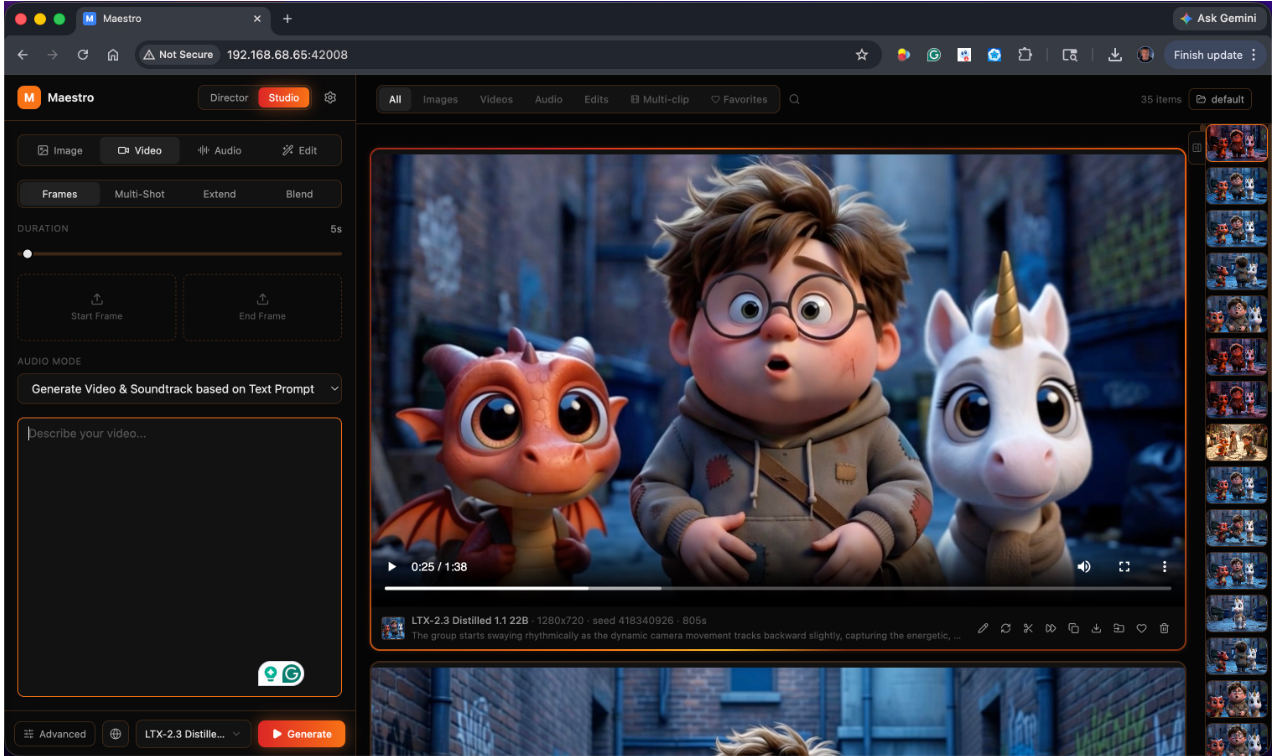The width and height of the screenshot is (1272, 756).
Task: Open Maestro settings gear icon
Action: tap(330, 98)
